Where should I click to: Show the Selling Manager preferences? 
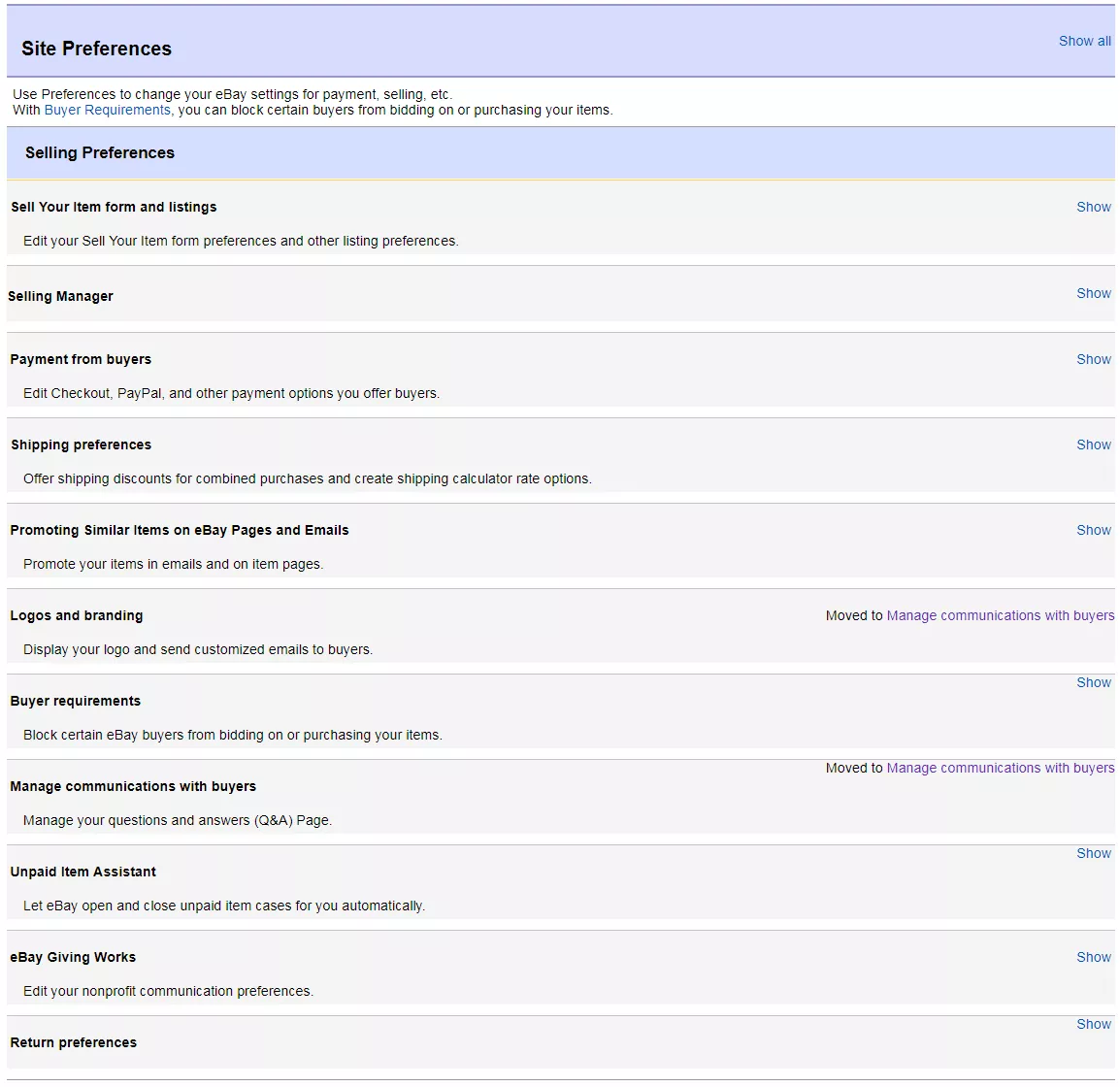click(1093, 292)
